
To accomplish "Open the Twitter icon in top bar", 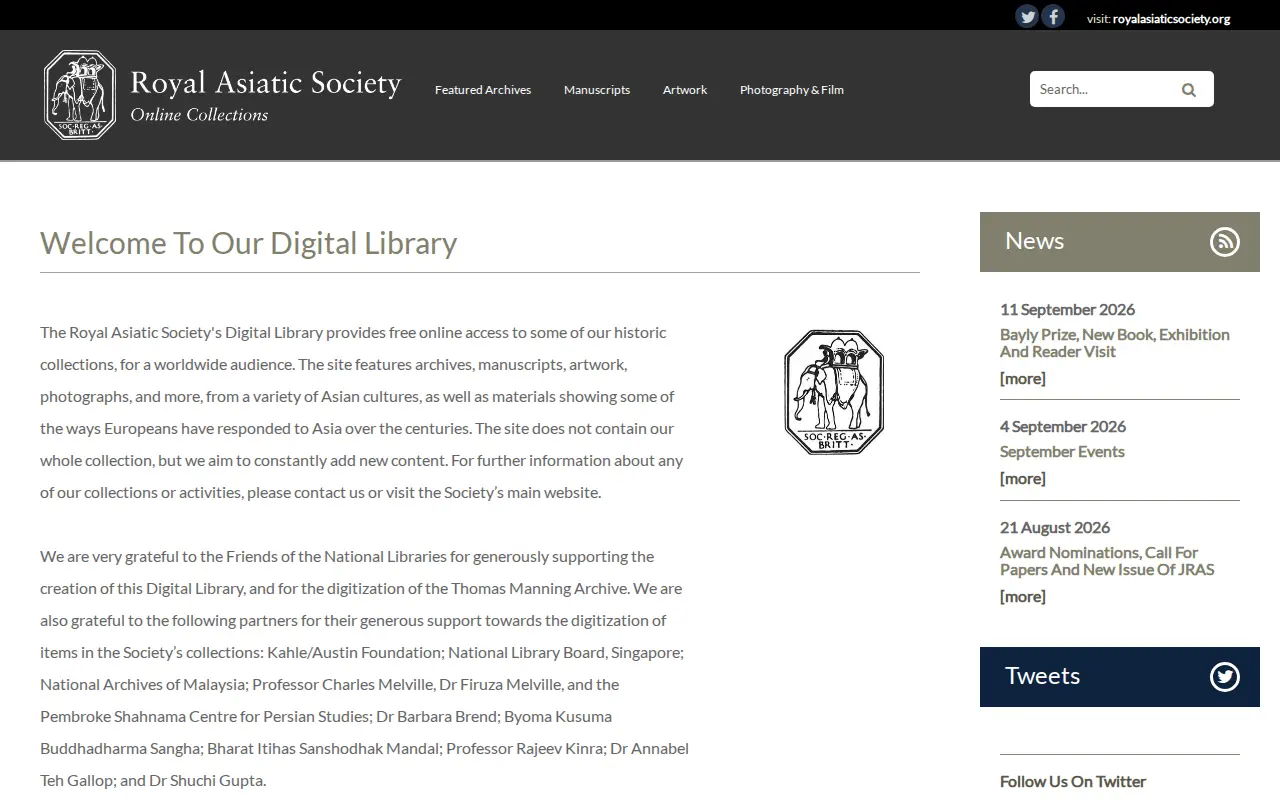I will (x=1027, y=16).
